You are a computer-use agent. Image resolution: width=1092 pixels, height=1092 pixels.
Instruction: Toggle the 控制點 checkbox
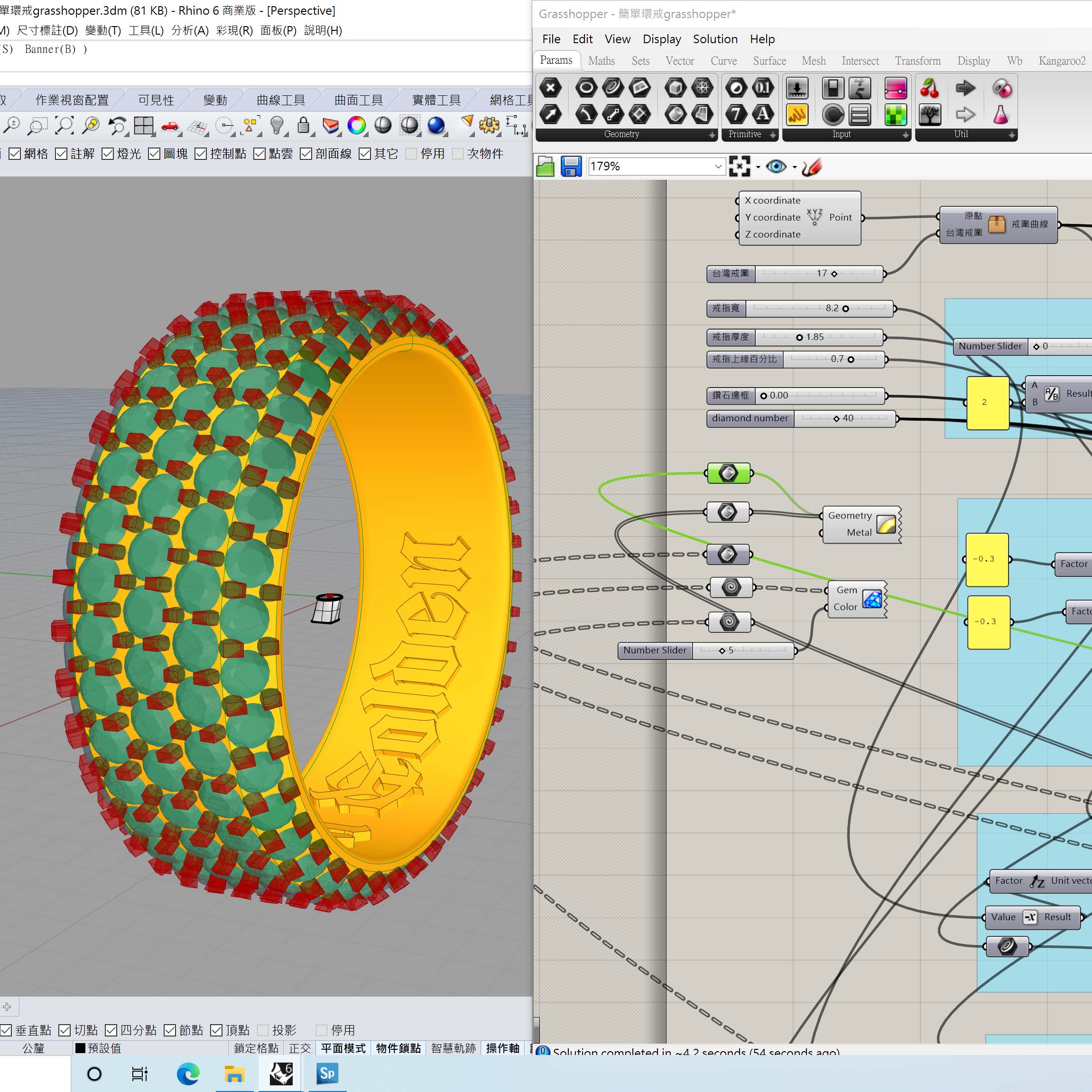pyautogui.click(x=201, y=154)
